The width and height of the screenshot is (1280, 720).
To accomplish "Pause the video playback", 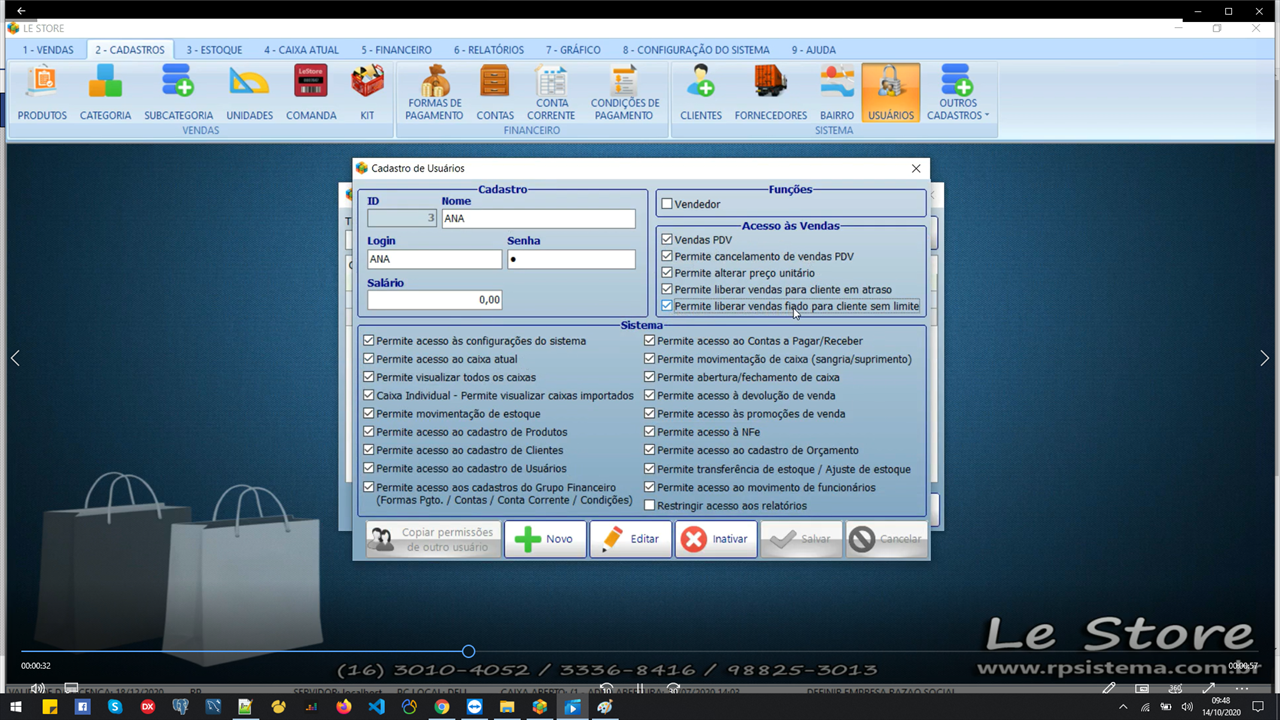I will point(640,688).
